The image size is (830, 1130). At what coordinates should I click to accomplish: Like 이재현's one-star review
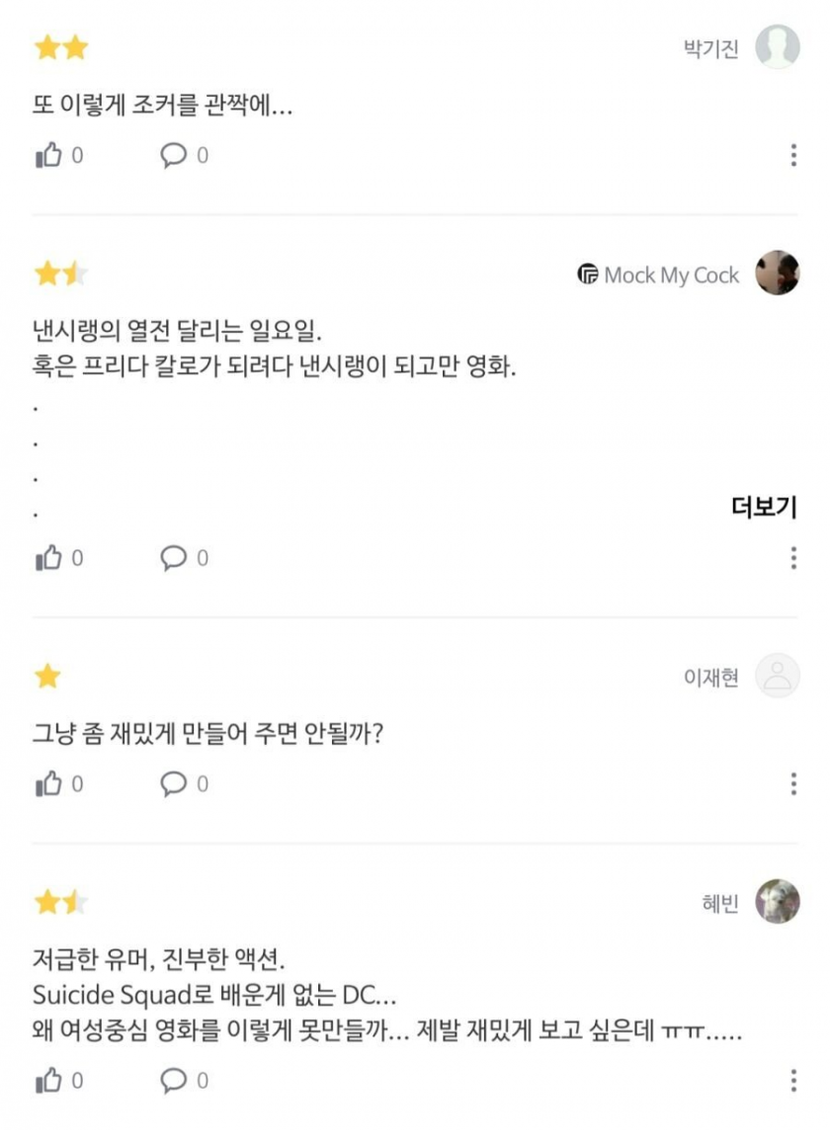pos(49,783)
